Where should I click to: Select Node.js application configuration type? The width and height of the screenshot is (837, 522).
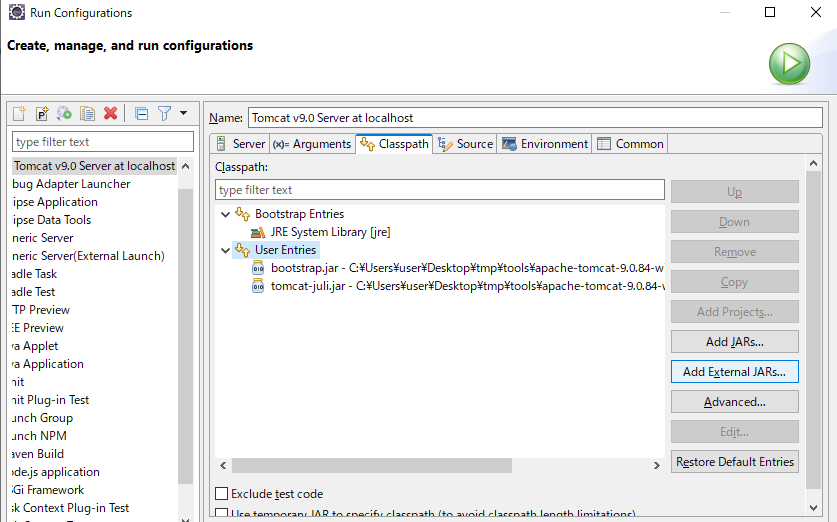pyautogui.click(x=56, y=472)
